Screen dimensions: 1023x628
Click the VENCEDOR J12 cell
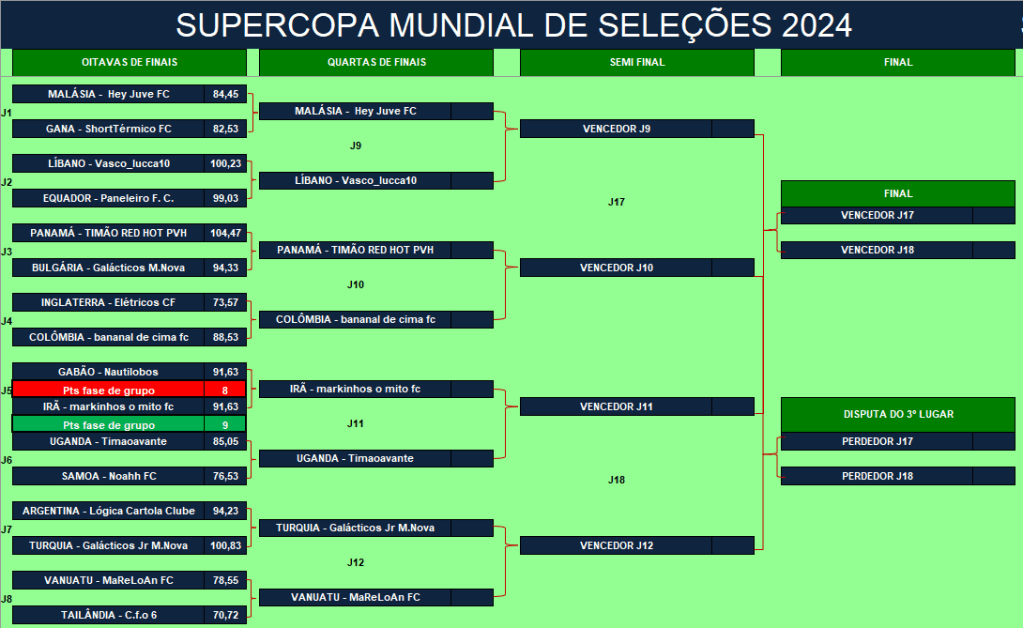[616, 546]
